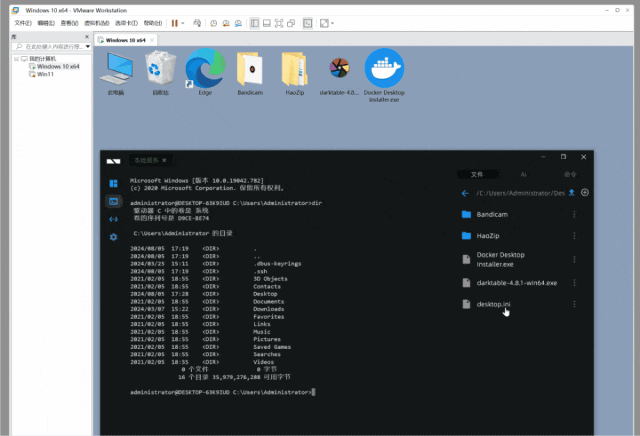
Task: Open the snapshot manager toolbar icon
Action: coord(238,23)
